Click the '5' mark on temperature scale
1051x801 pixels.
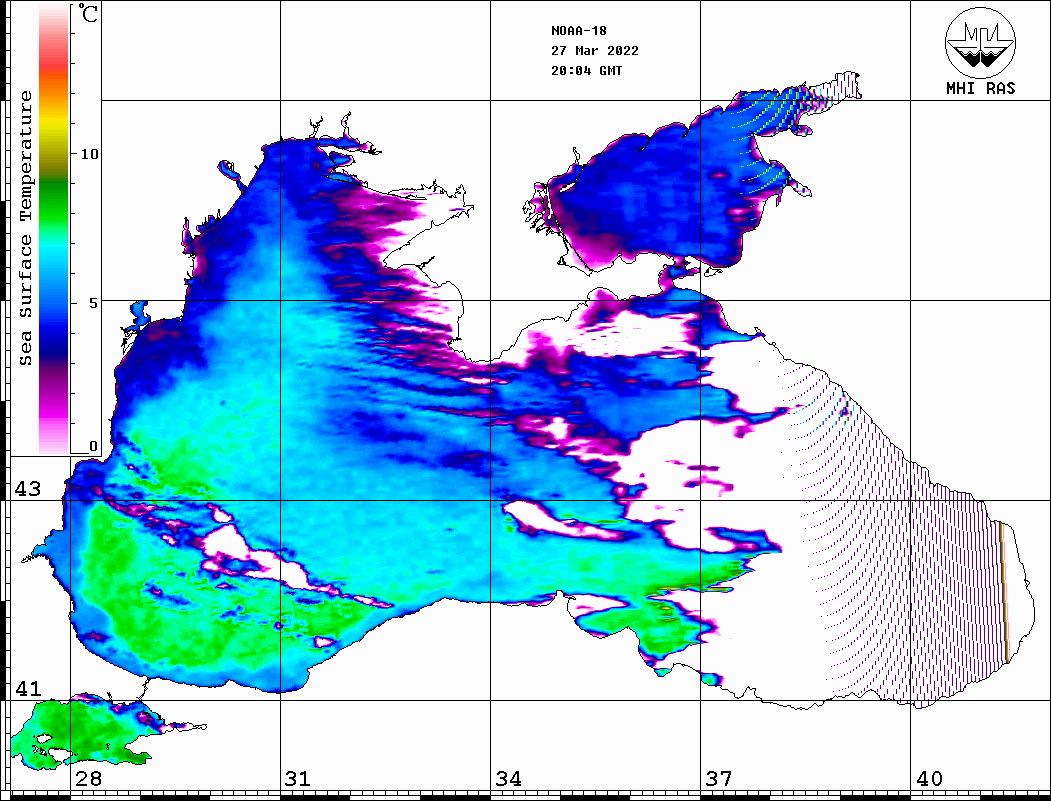pos(93,303)
